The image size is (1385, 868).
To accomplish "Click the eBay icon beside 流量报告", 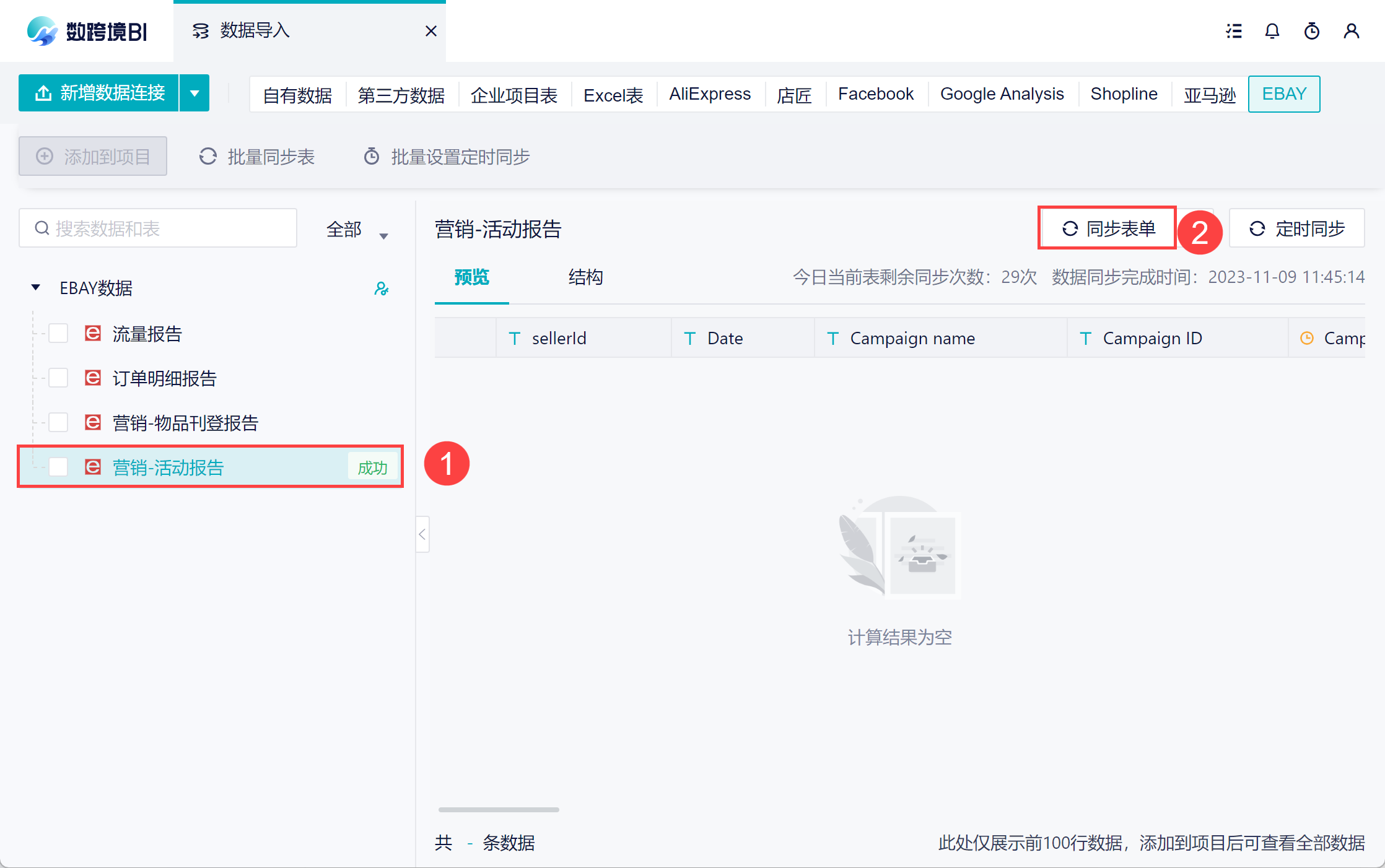I will tap(93, 334).
